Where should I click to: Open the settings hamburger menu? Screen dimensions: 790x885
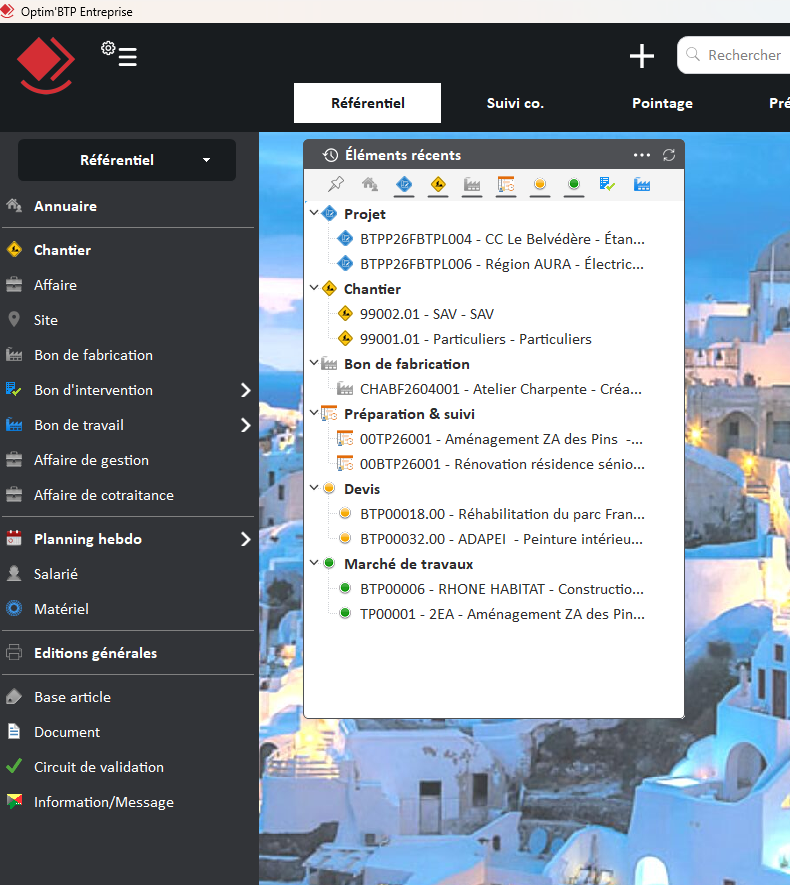click(120, 54)
